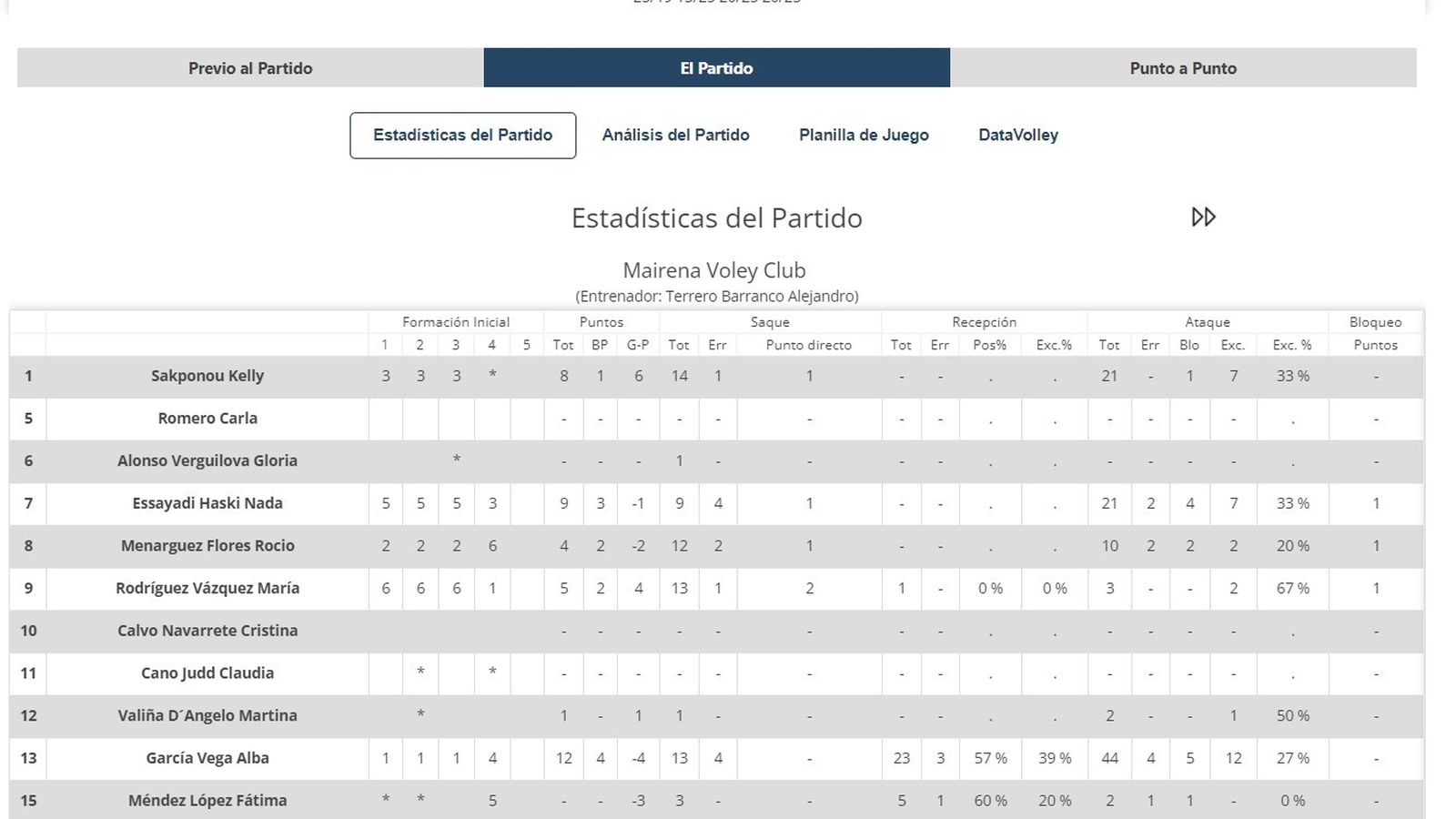Sort by the Recepción column header
The image size is (1456, 819).
tap(984, 321)
